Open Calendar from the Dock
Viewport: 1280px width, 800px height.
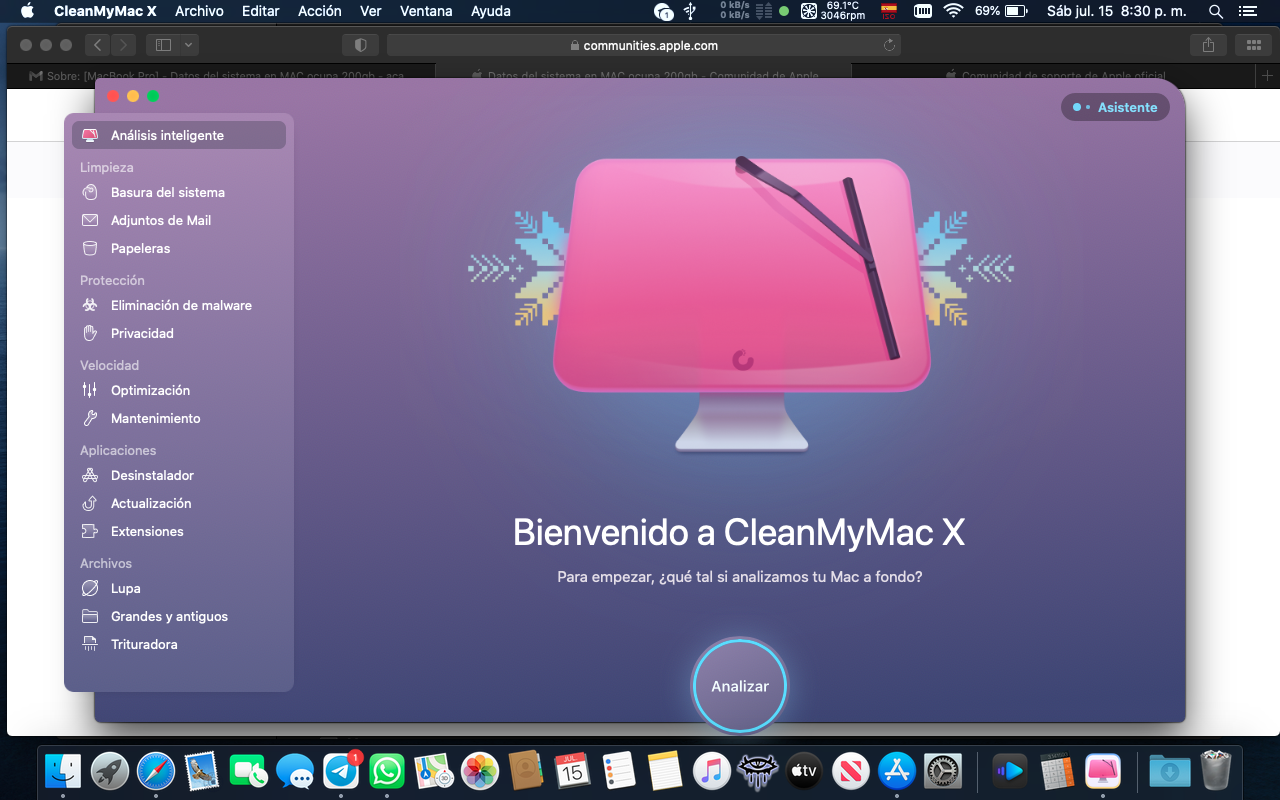(572, 771)
